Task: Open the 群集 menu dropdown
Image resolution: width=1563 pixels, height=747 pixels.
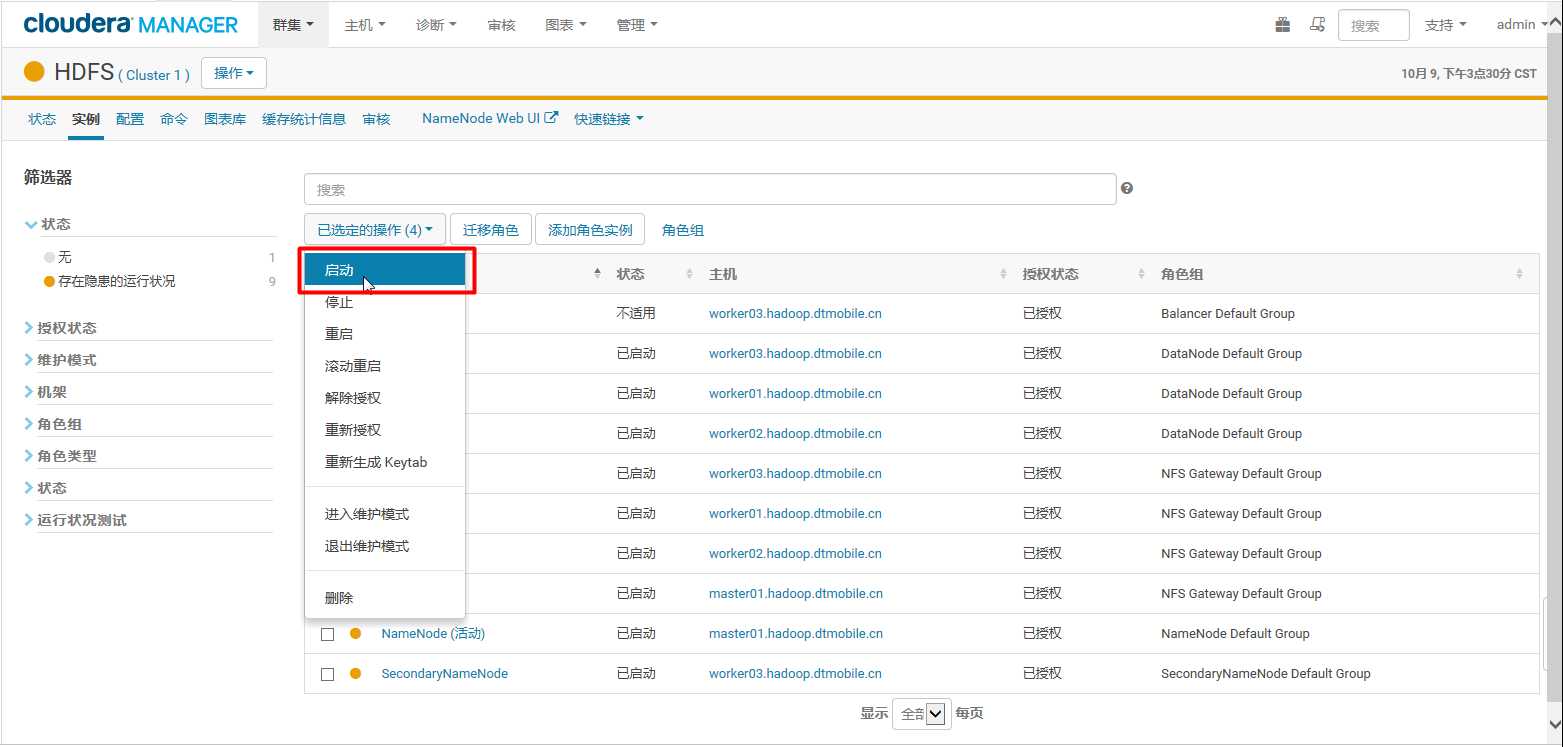Action: pyautogui.click(x=293, y=25)
